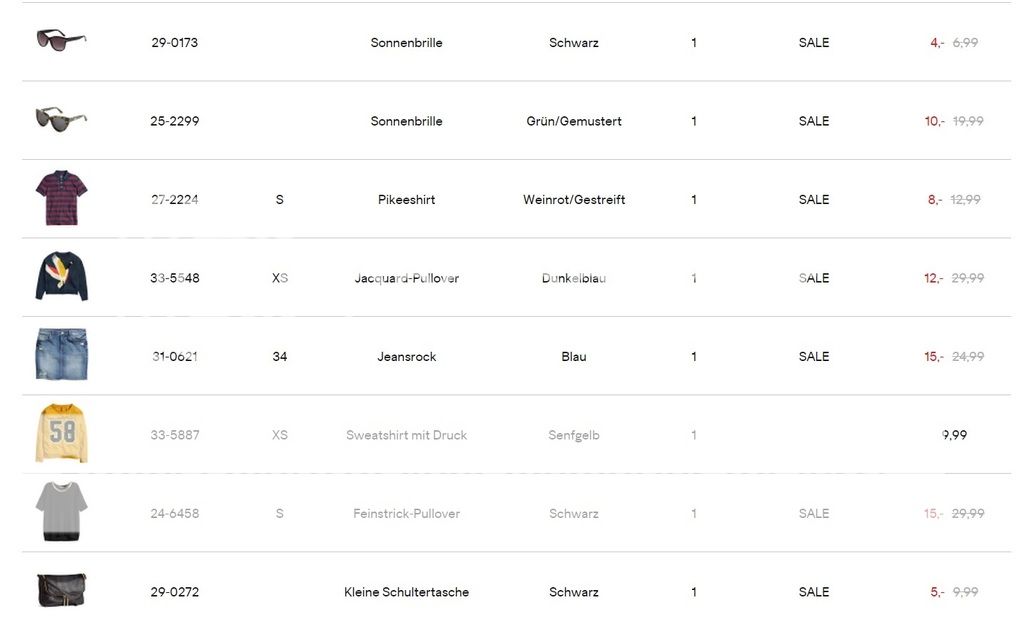This screenshot has width=1024, height=630.
Task: Click the yellow sweatshirt with 58 print
Action: 61,434
